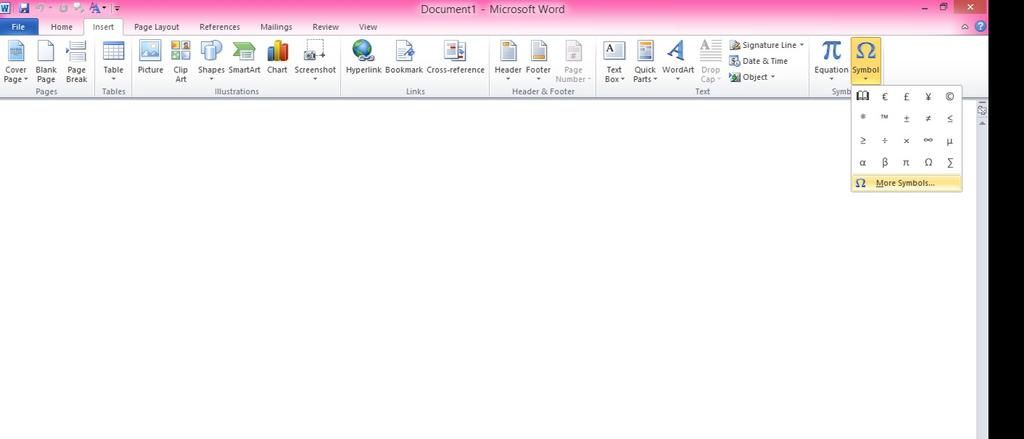
Task: Switch to the Page Layout tab
Action: point(156,27)
